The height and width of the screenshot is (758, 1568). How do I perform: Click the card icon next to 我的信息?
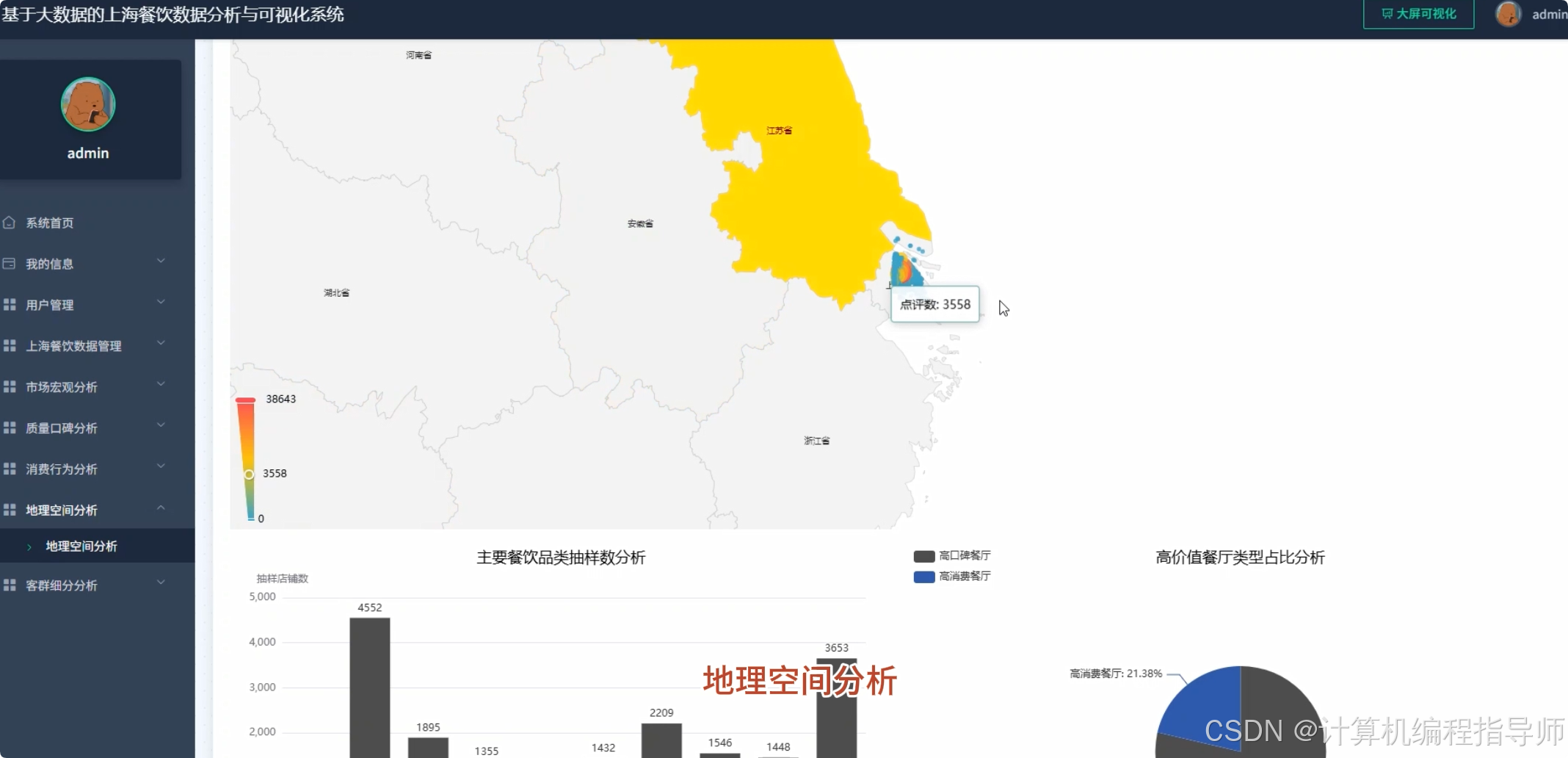click(10, 263)
